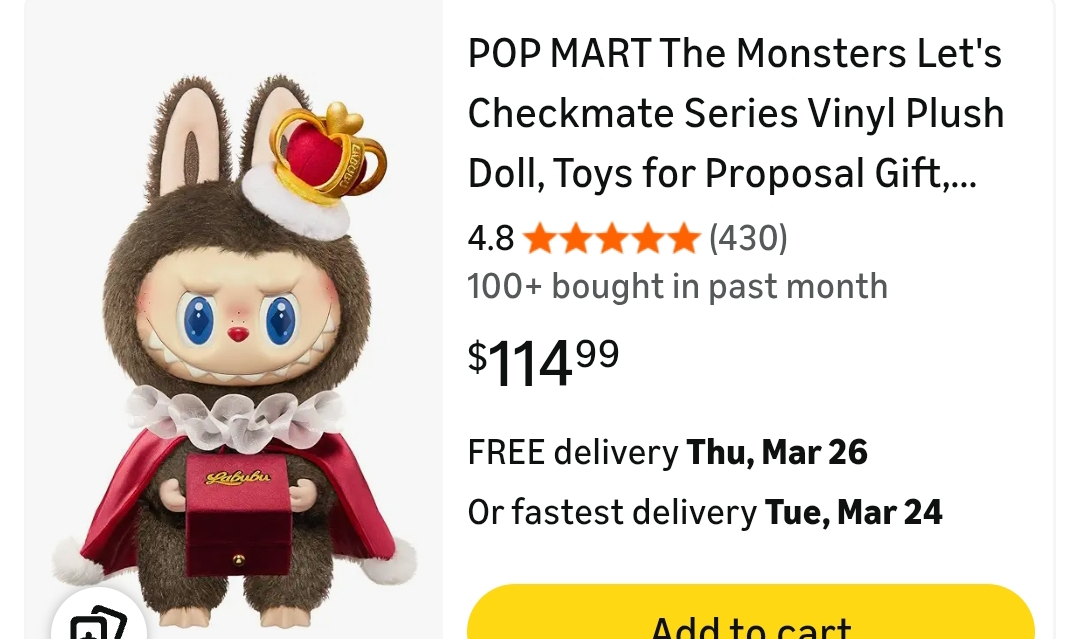Click the $114.99 price

tap(543, 362)
